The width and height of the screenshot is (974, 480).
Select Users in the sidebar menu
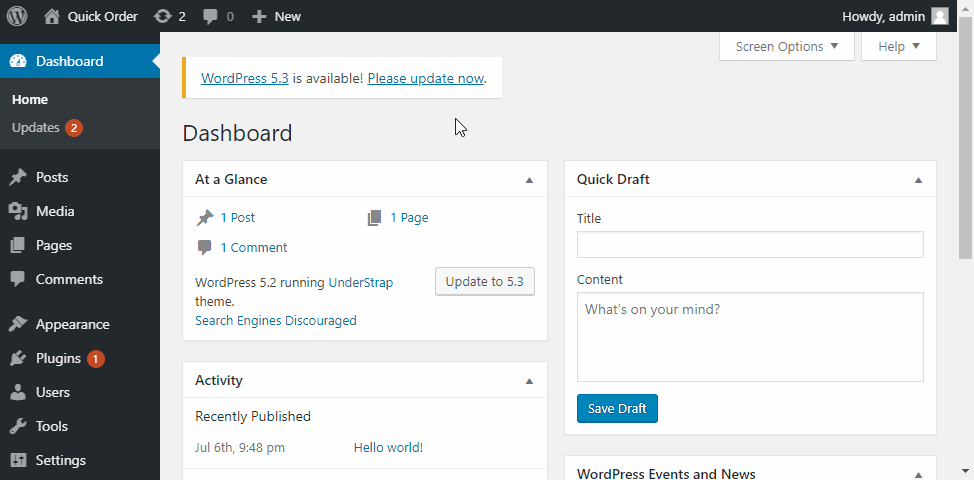52,392
